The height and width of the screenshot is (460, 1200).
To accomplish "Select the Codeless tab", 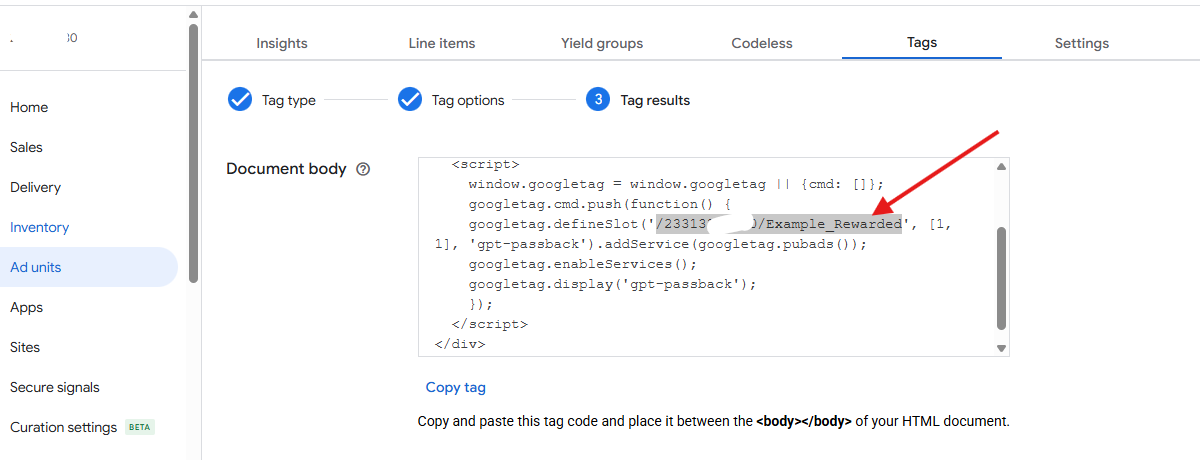I will pyautogui.click(x=762, y=43).
